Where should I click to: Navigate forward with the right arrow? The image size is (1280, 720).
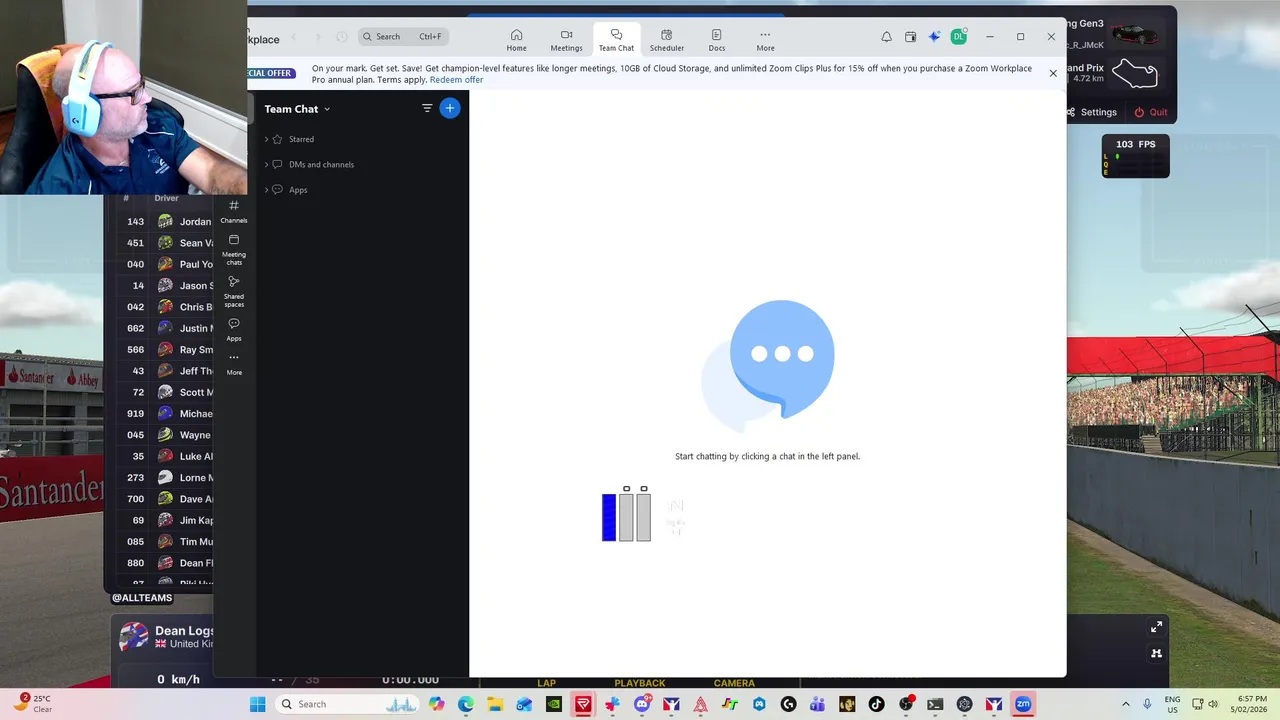(x=318, y=37)
